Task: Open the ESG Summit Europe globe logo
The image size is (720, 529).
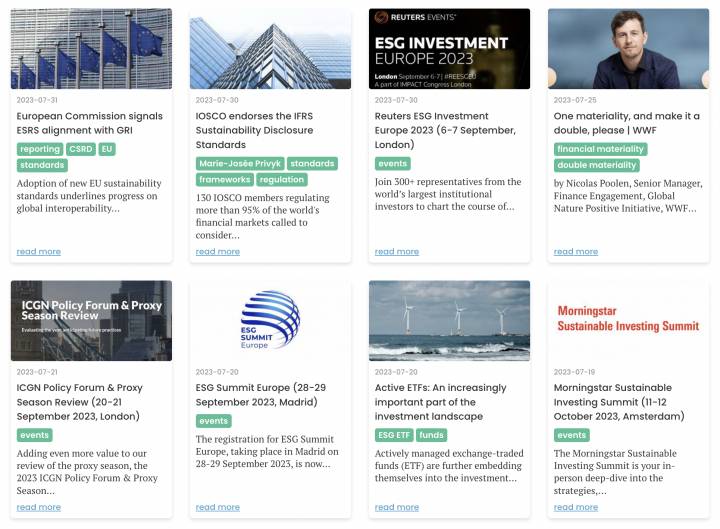Action: (270, 320)
